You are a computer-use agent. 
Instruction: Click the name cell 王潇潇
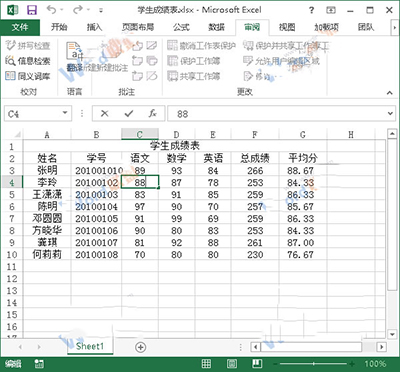pyautogui.click(x=47, y=194)
